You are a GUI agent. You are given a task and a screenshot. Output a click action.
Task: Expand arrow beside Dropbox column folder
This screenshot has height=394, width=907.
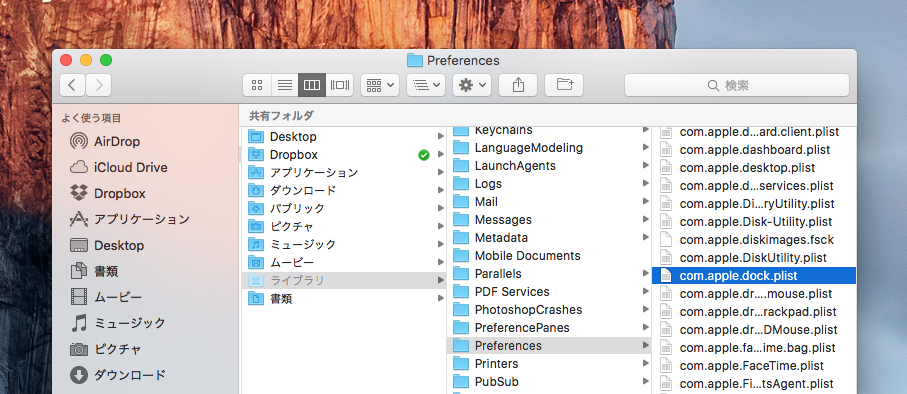(441, 155)
